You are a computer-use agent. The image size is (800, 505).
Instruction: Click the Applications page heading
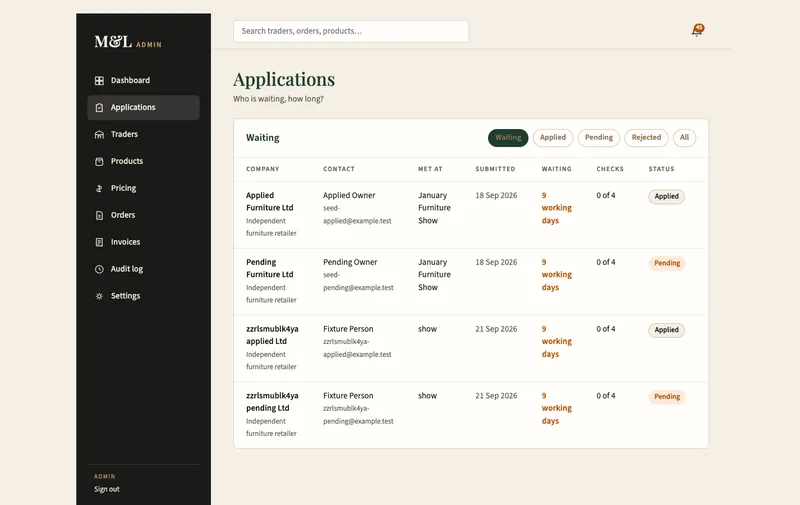(x=284, y=80)
